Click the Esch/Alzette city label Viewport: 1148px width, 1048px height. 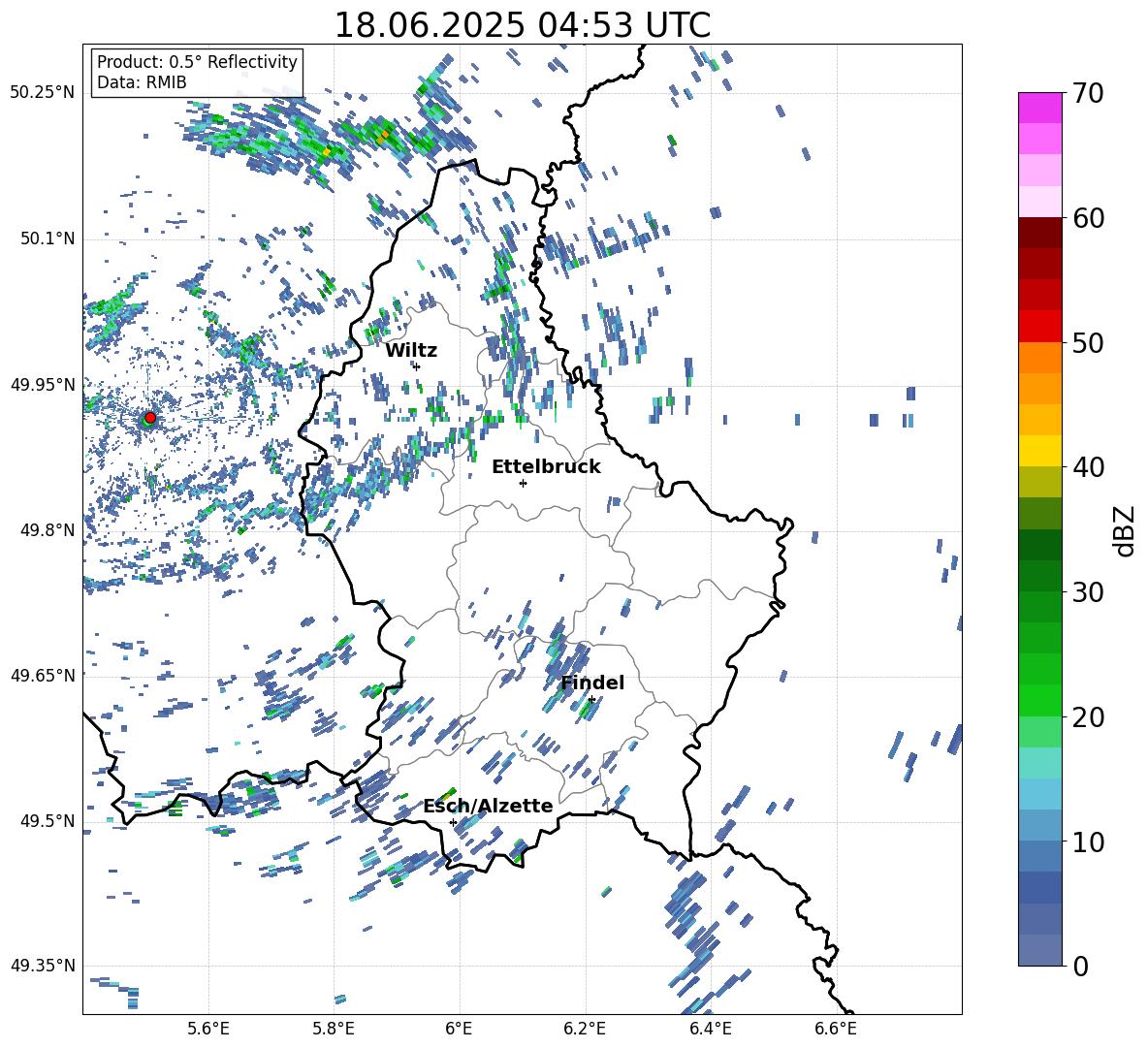(x=488, y=806)
